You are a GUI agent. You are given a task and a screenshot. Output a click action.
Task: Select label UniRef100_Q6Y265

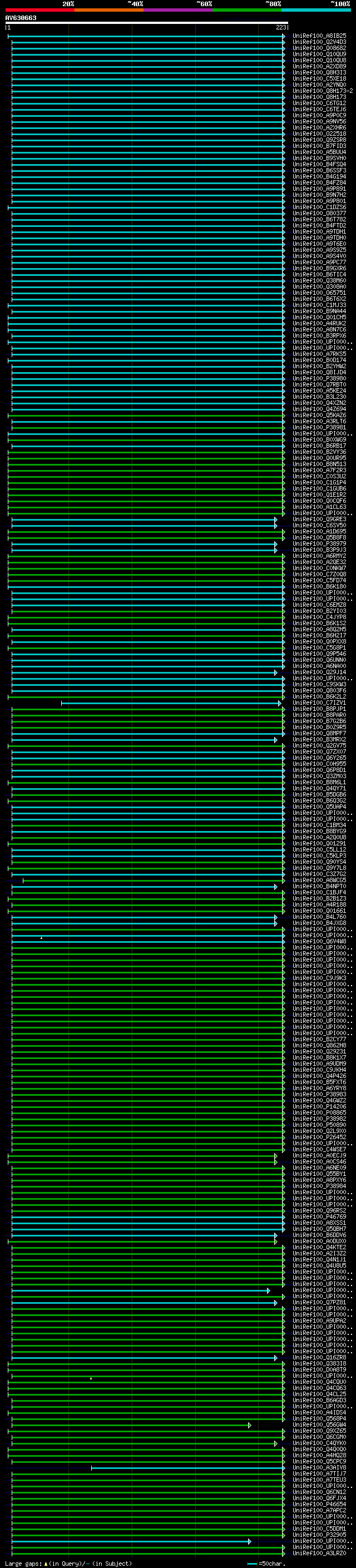pyautogui.click(x=319, y=758)
